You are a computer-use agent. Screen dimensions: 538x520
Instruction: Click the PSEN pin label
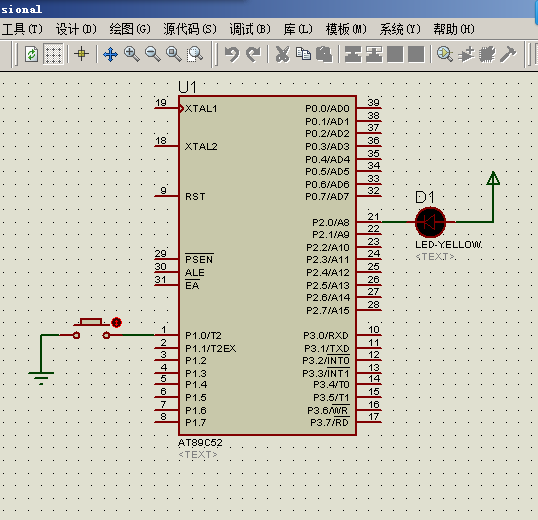coord(199,259)
